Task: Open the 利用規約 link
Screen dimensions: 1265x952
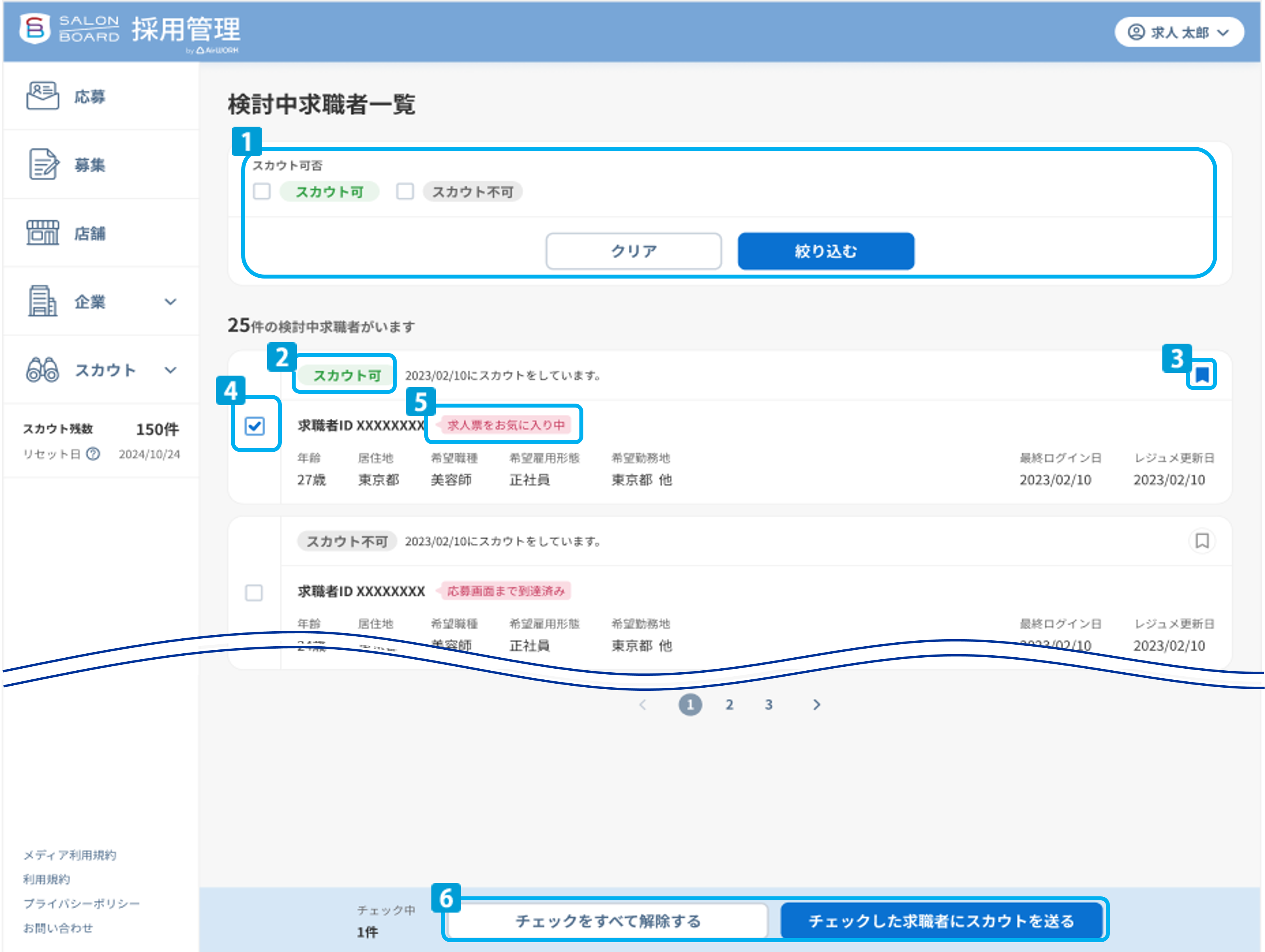Action: click(46, 879)
